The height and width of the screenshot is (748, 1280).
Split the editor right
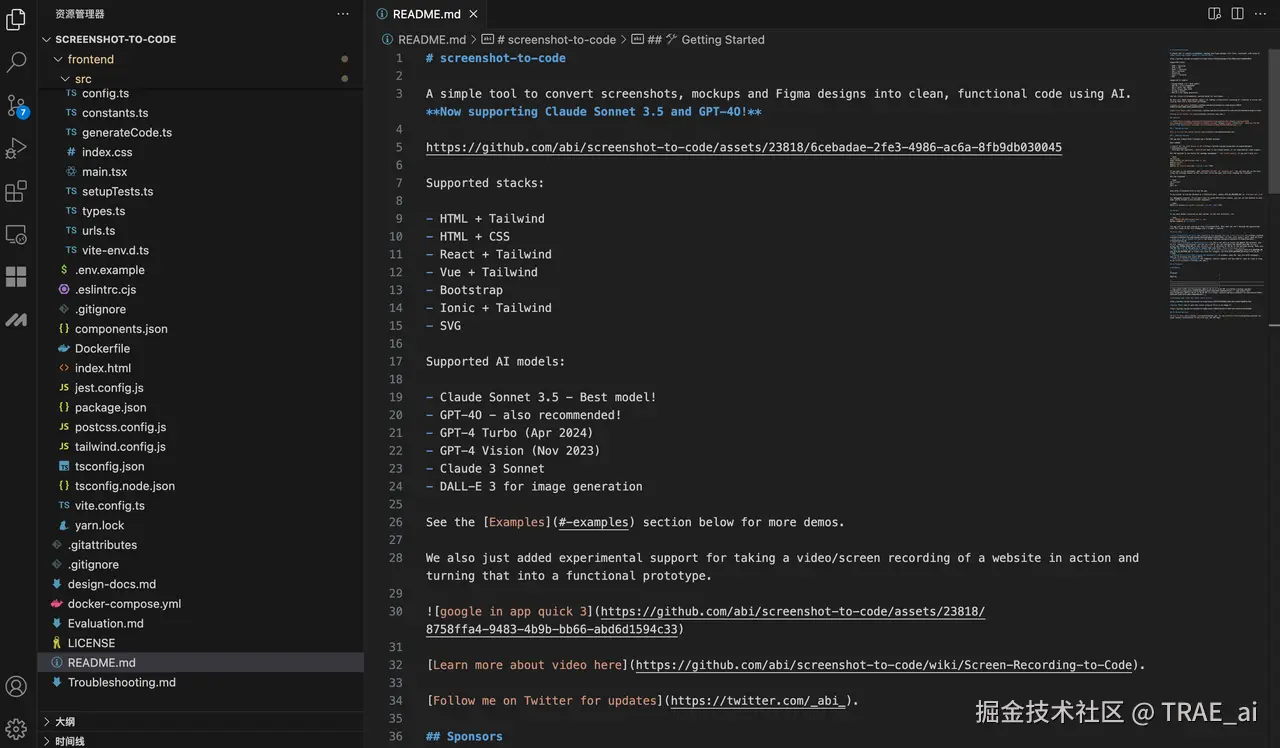(x=1237, y=14)
